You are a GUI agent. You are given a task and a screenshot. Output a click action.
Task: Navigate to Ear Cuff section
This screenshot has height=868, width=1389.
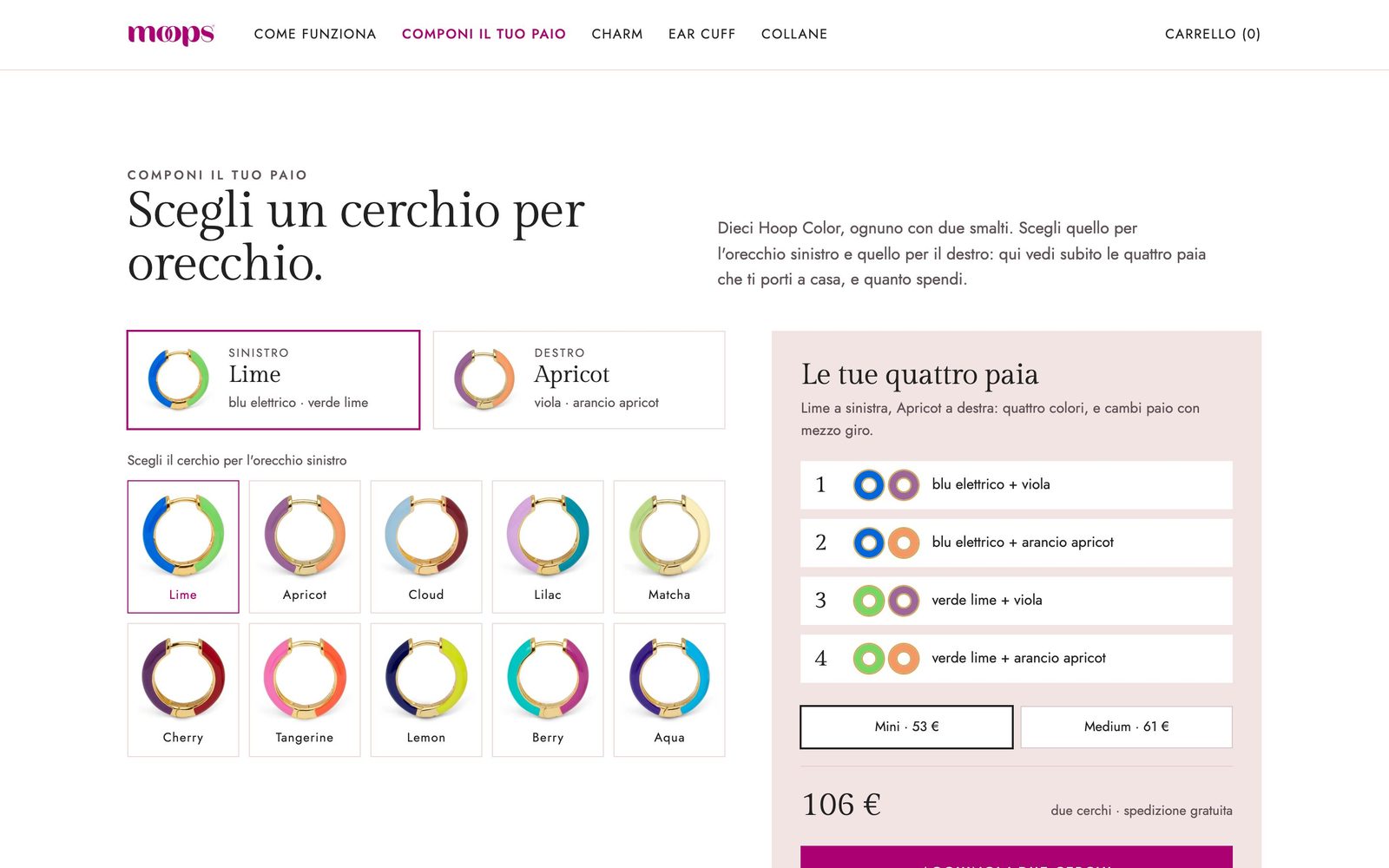(x=702, y=34)
